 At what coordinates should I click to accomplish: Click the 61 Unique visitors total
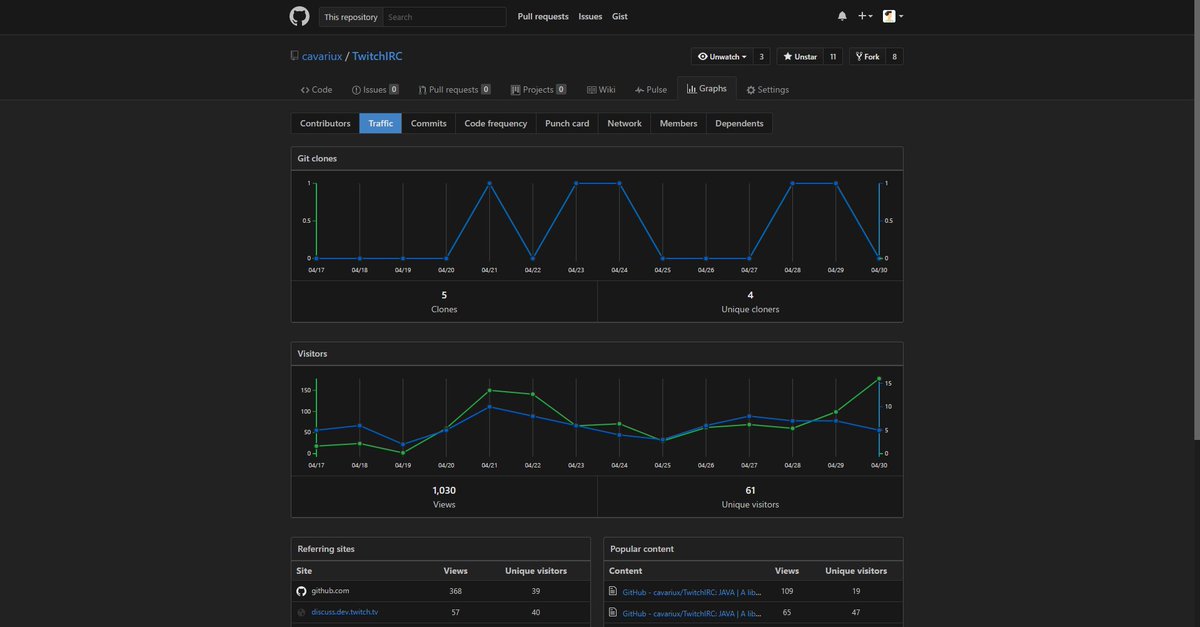(750, 497)
